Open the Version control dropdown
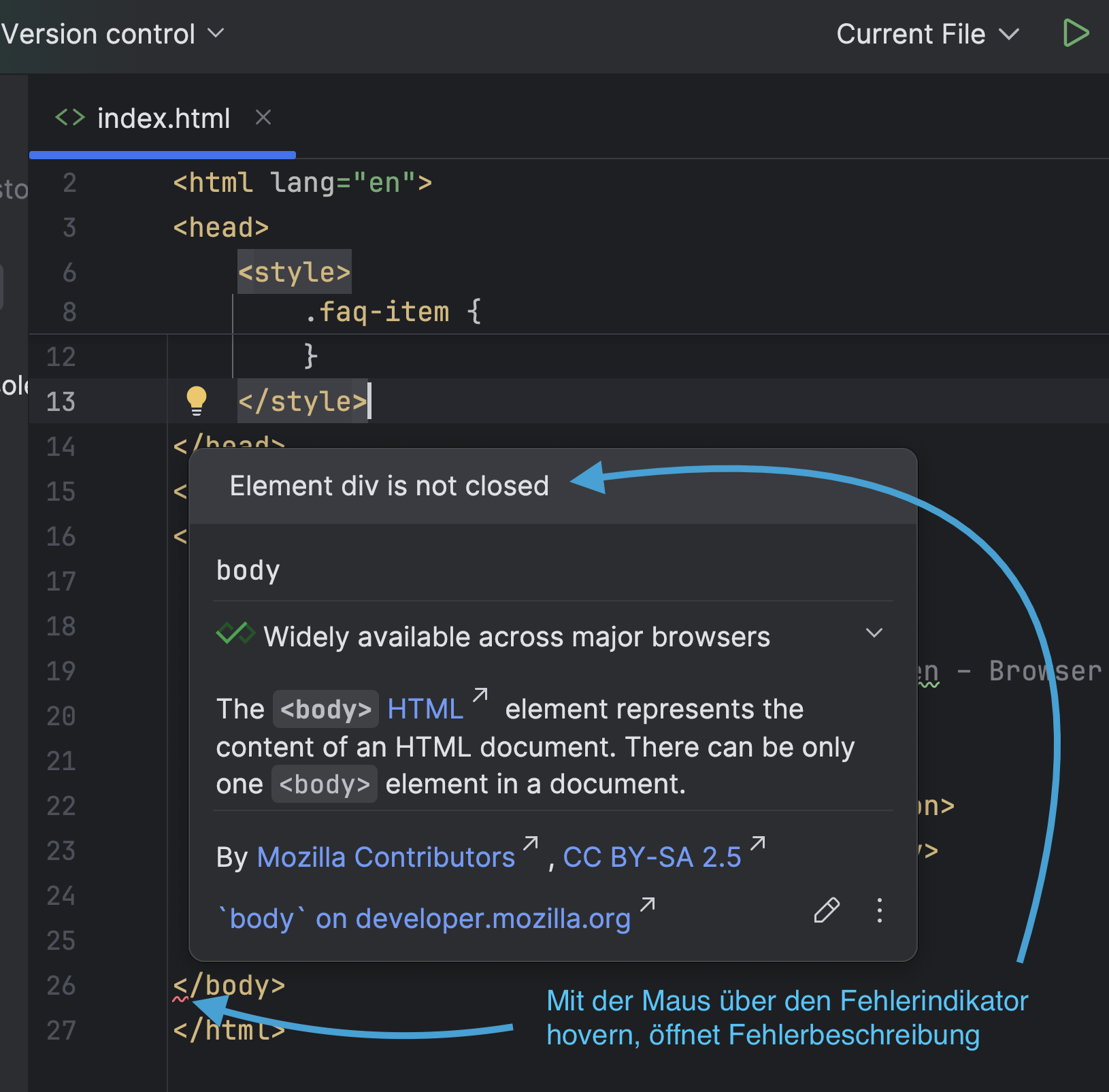Screen dimensions: 1109x1092 [112, 34]
